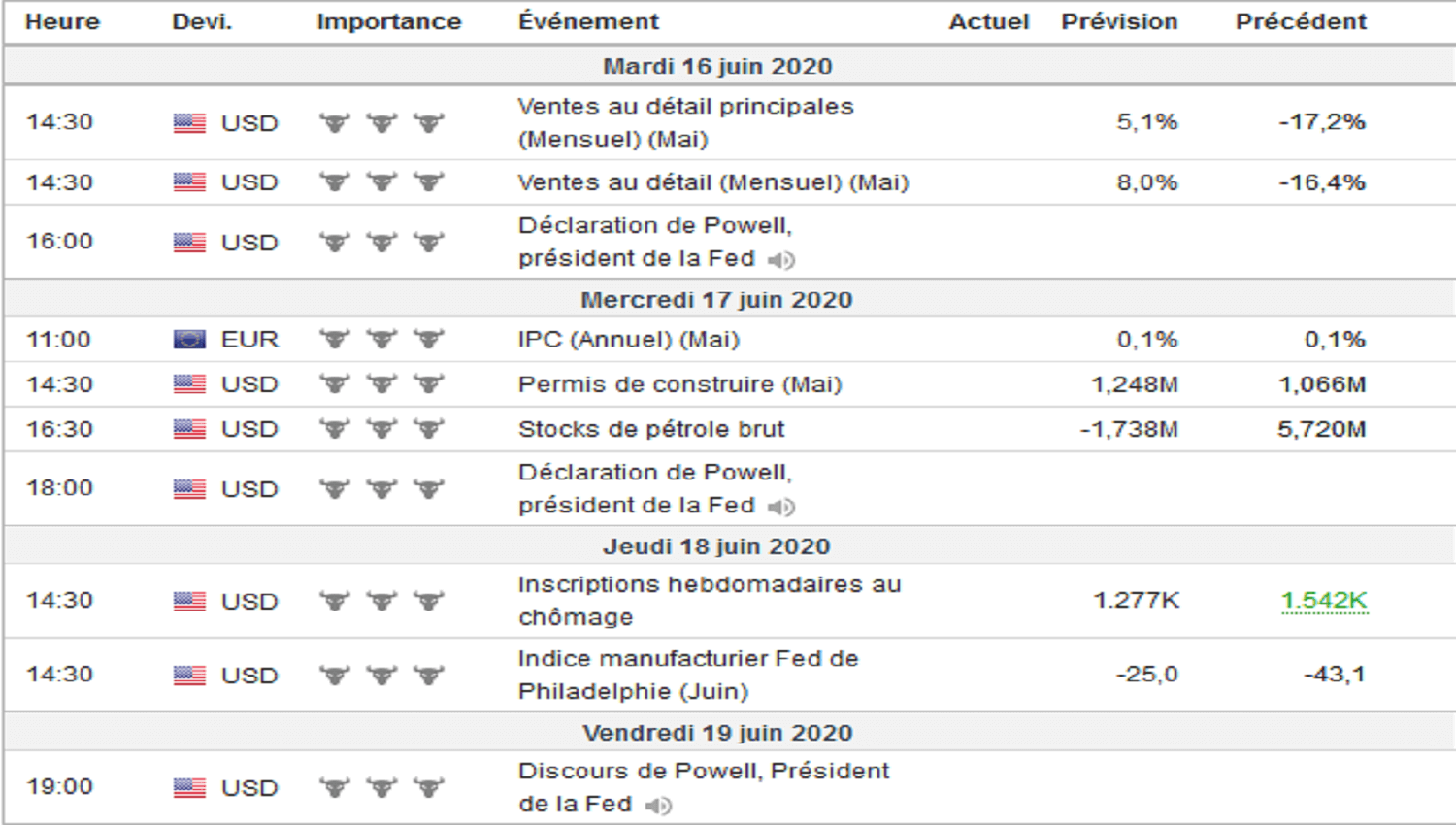Open Ventes au détail (Mensuel) (Mai) event

713,182
